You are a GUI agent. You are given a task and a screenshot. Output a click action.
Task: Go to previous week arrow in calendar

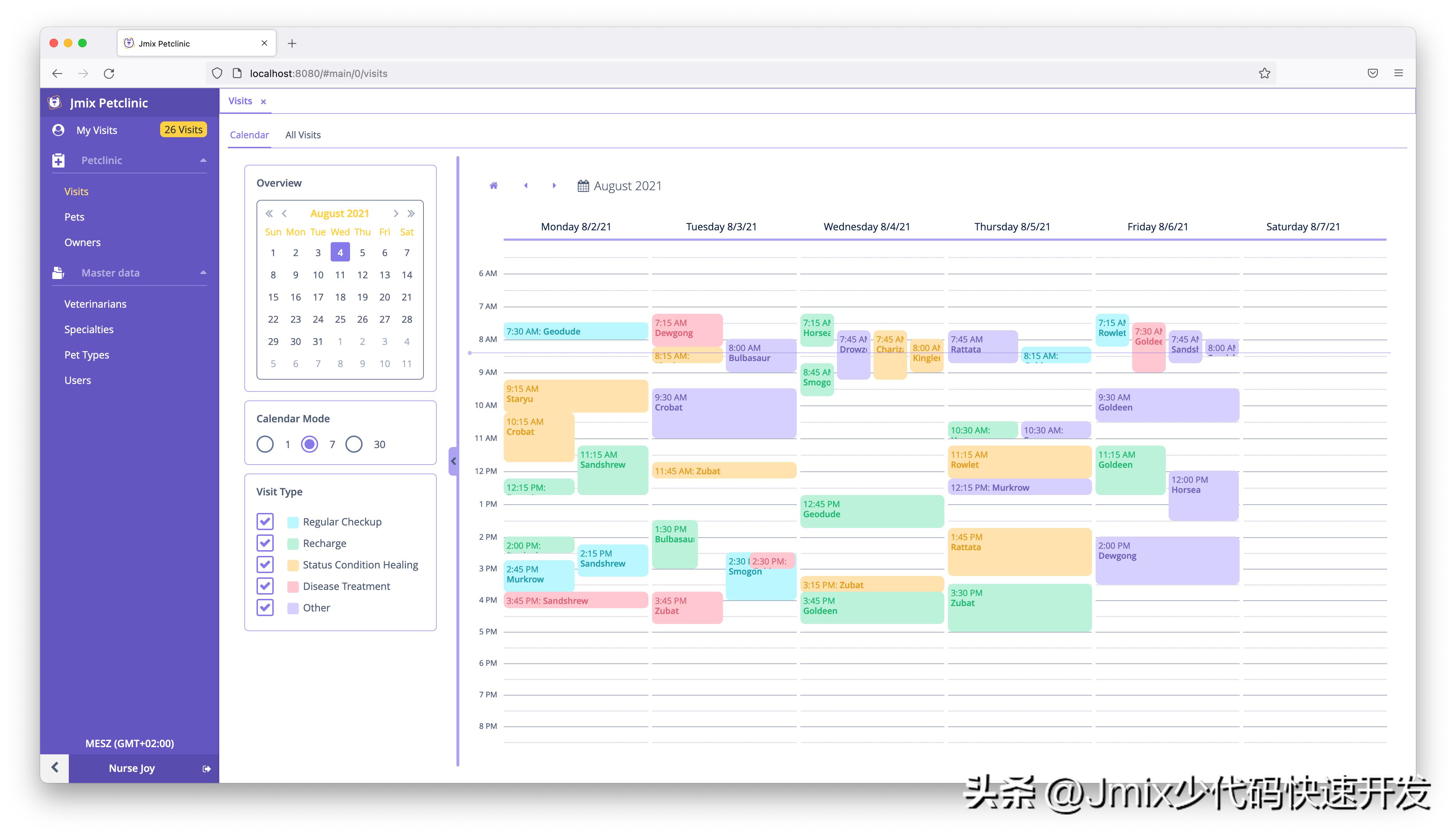tap(525, 186)
